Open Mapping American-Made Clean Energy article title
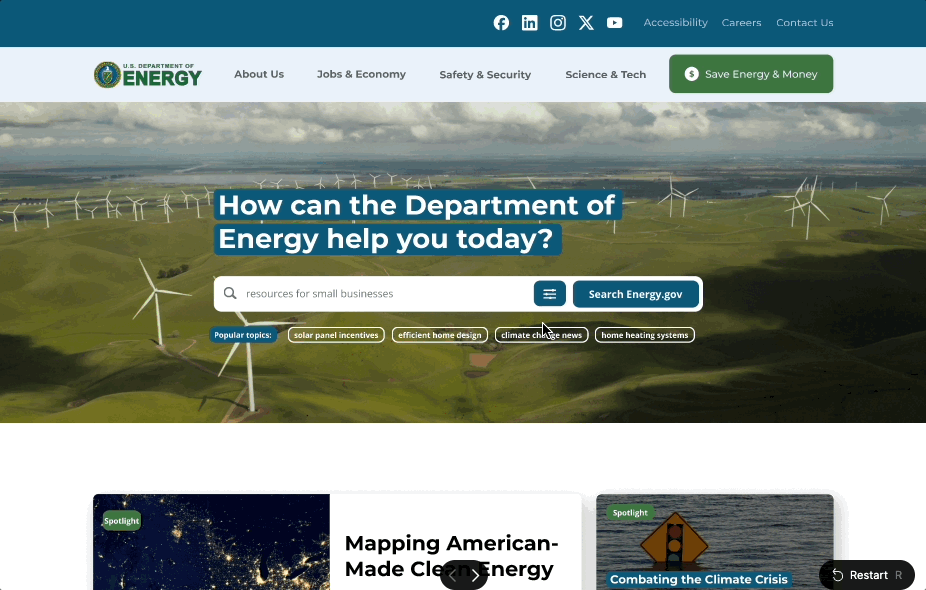 click(x=451, y=556)
